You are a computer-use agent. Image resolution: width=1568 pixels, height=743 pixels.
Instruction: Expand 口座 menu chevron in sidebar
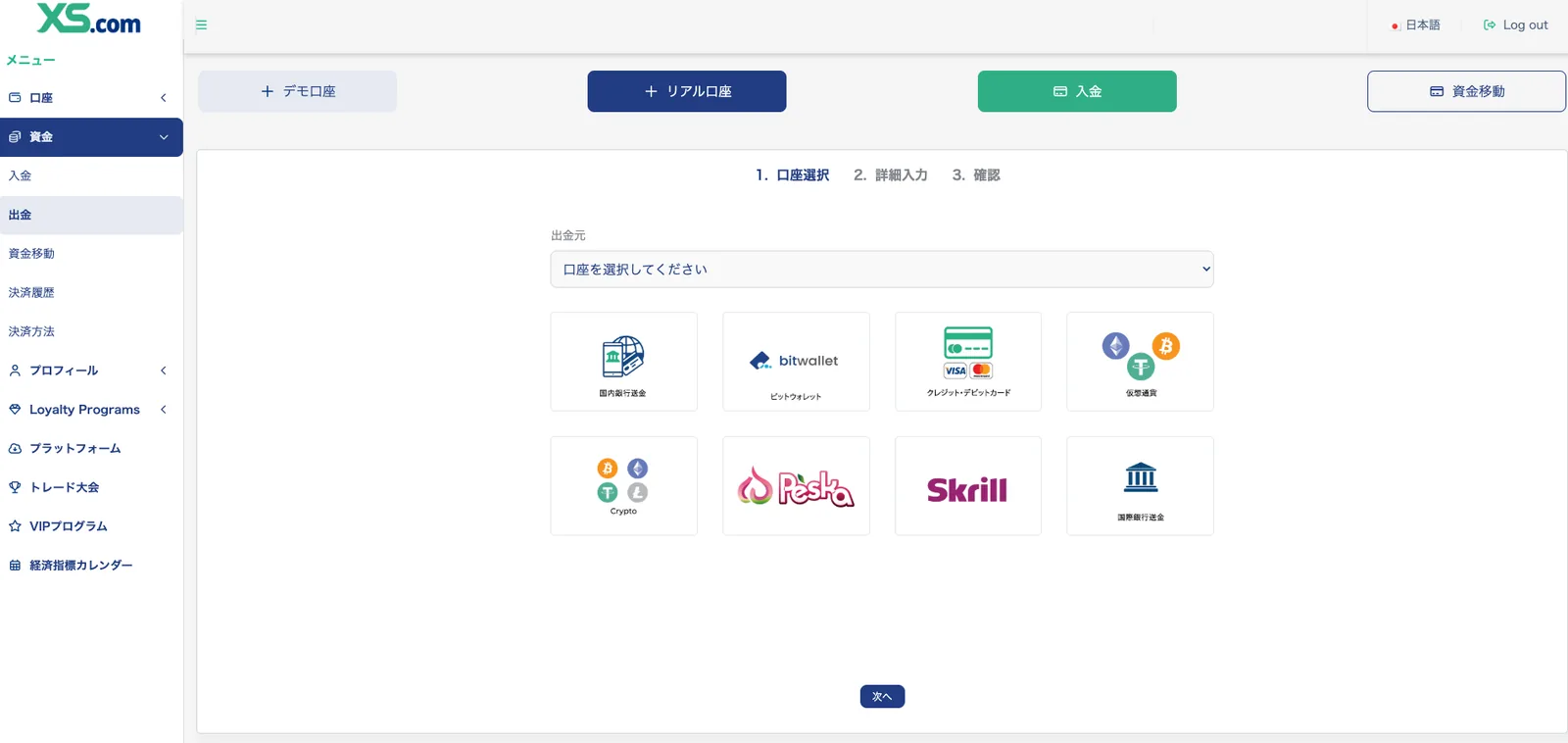click(164, 98)
